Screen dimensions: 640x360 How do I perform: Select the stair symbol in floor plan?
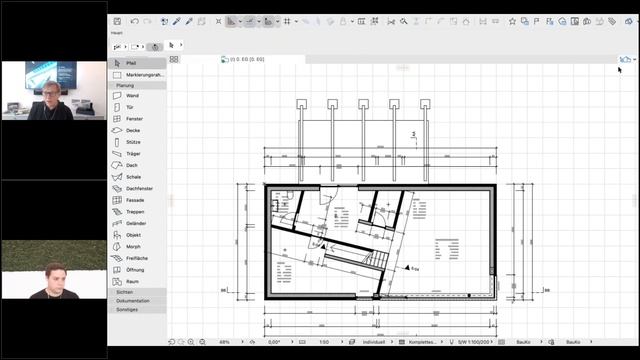click(x=378, y=260)
